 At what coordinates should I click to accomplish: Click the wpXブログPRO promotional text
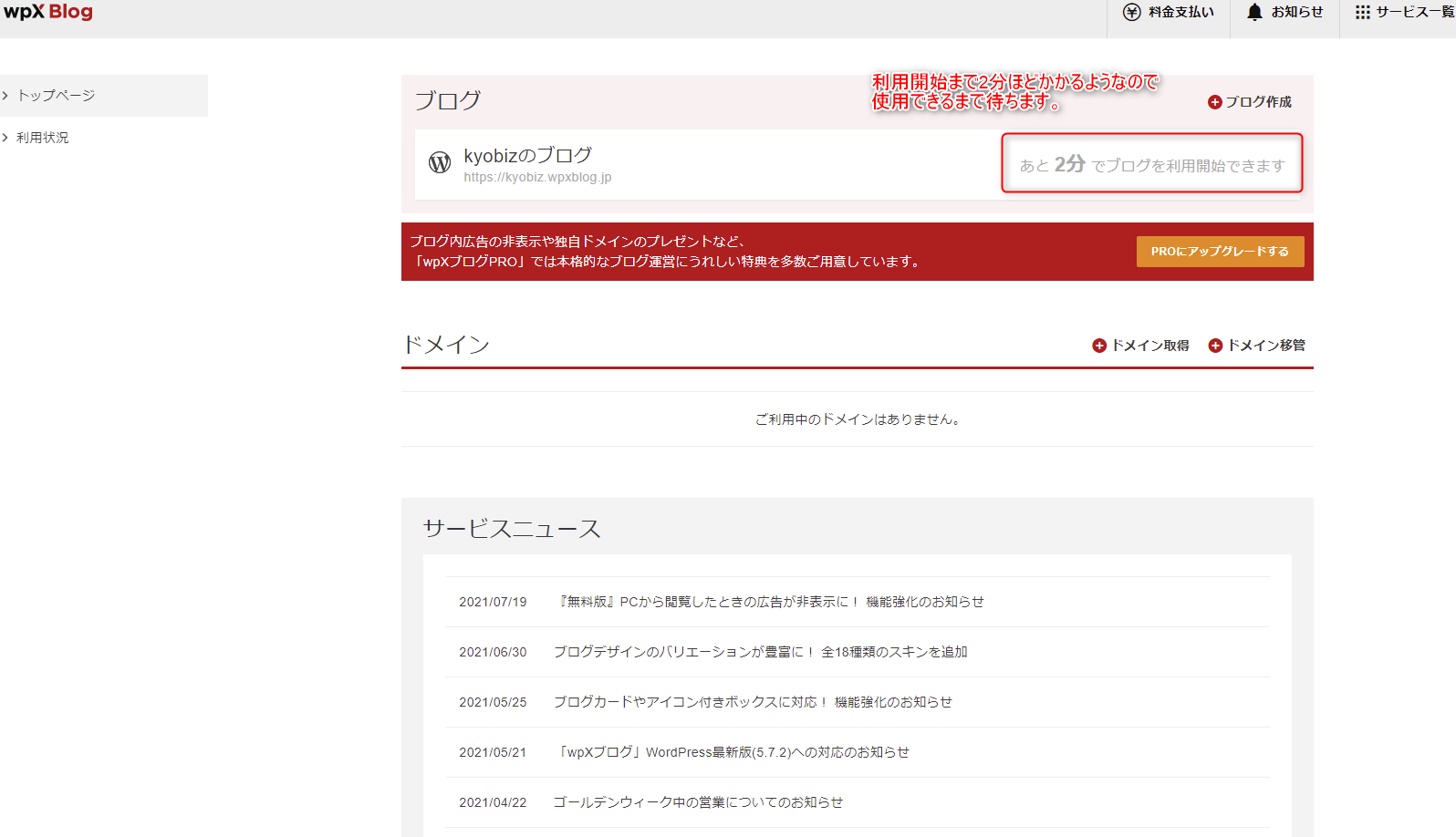(666, 252)
